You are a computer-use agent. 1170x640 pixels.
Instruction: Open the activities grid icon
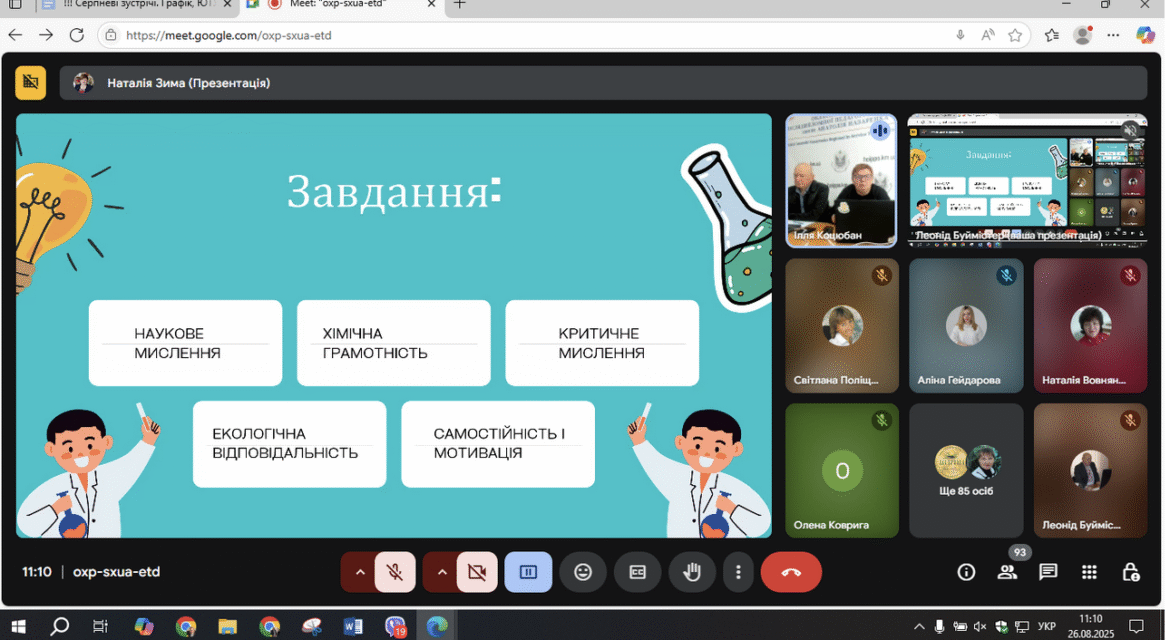[x=1089, y=572]
